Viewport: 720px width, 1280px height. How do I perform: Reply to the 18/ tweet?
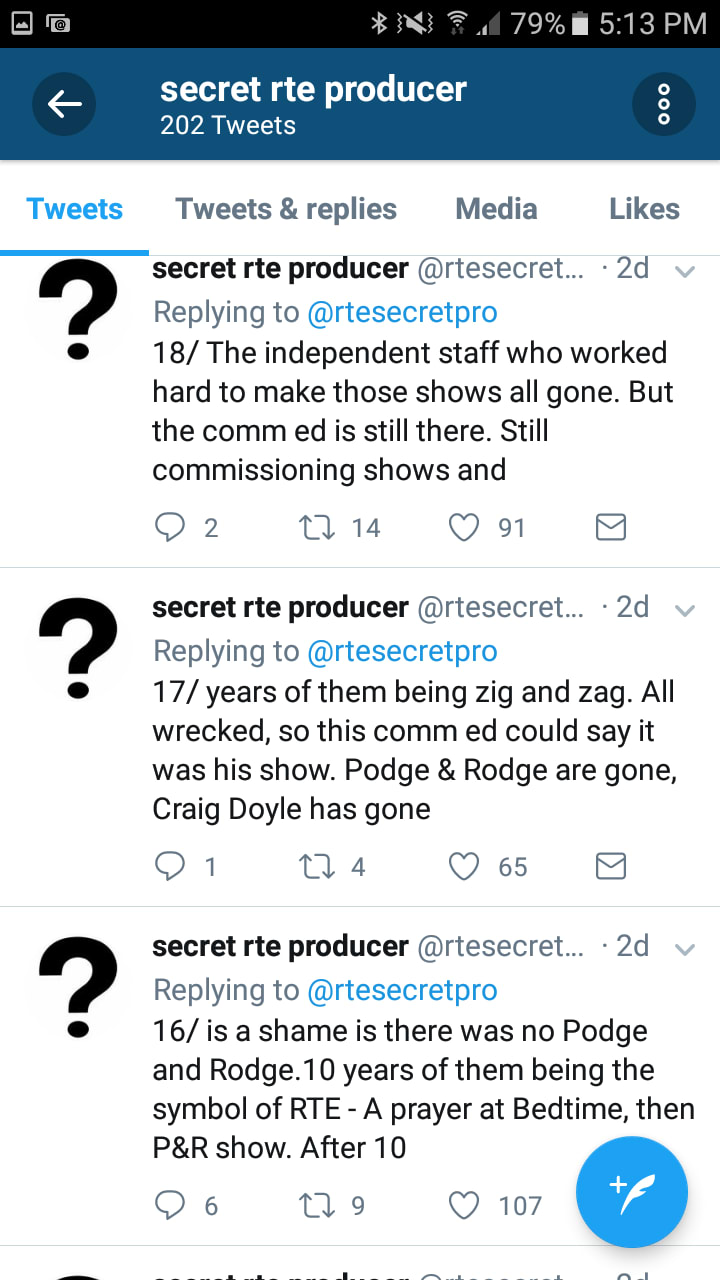tap(171, 527)
